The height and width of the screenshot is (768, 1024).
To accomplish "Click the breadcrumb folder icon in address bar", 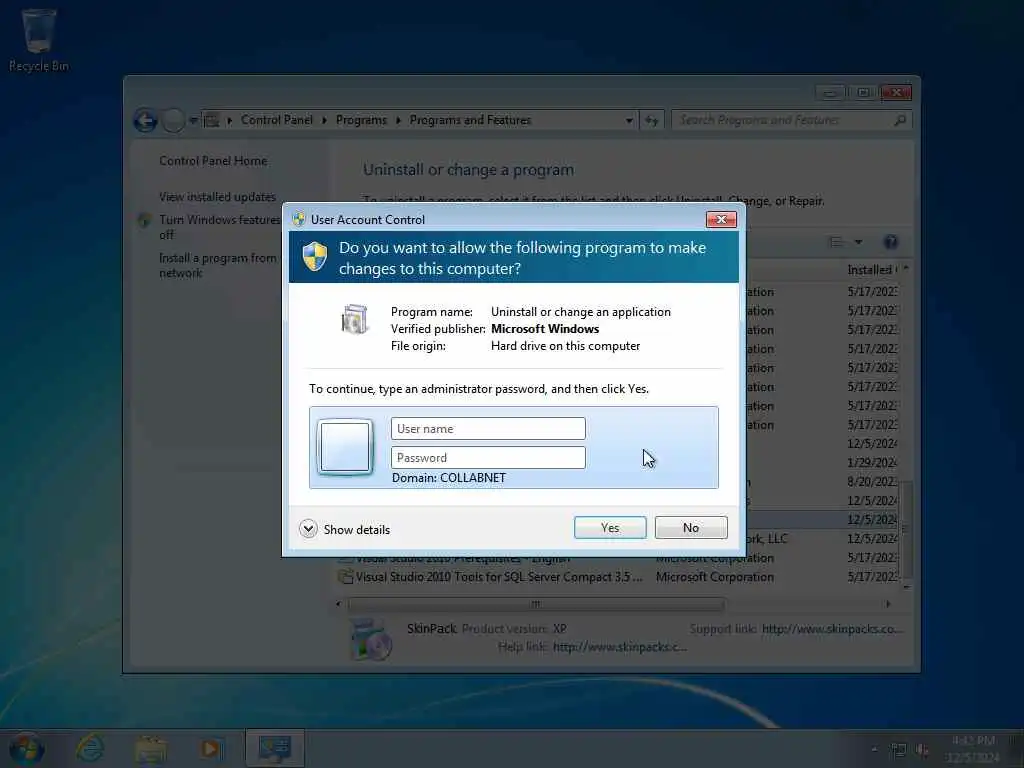I will (x=211, y=120).
